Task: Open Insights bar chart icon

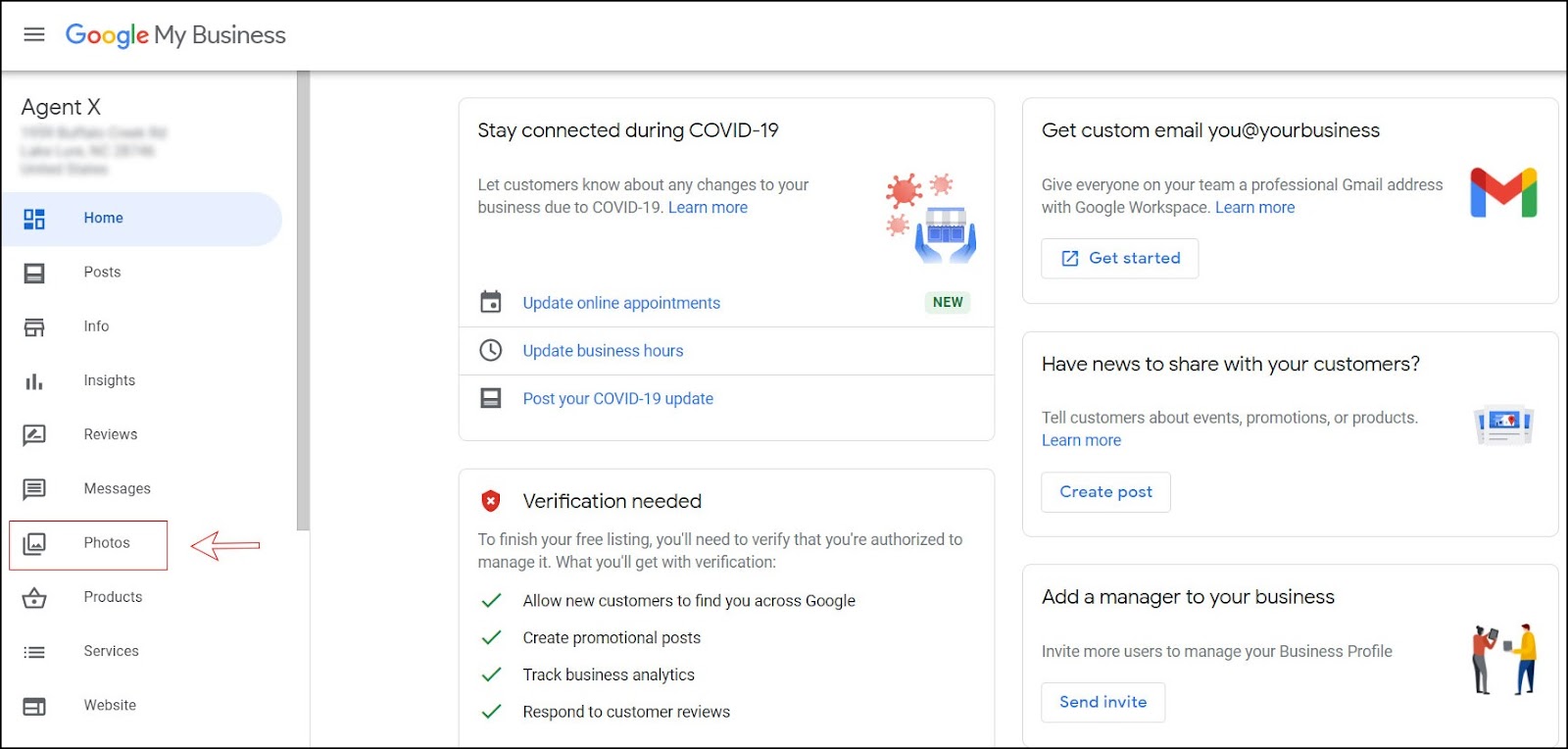Action: pyautogui.click(x=34, y=381)
